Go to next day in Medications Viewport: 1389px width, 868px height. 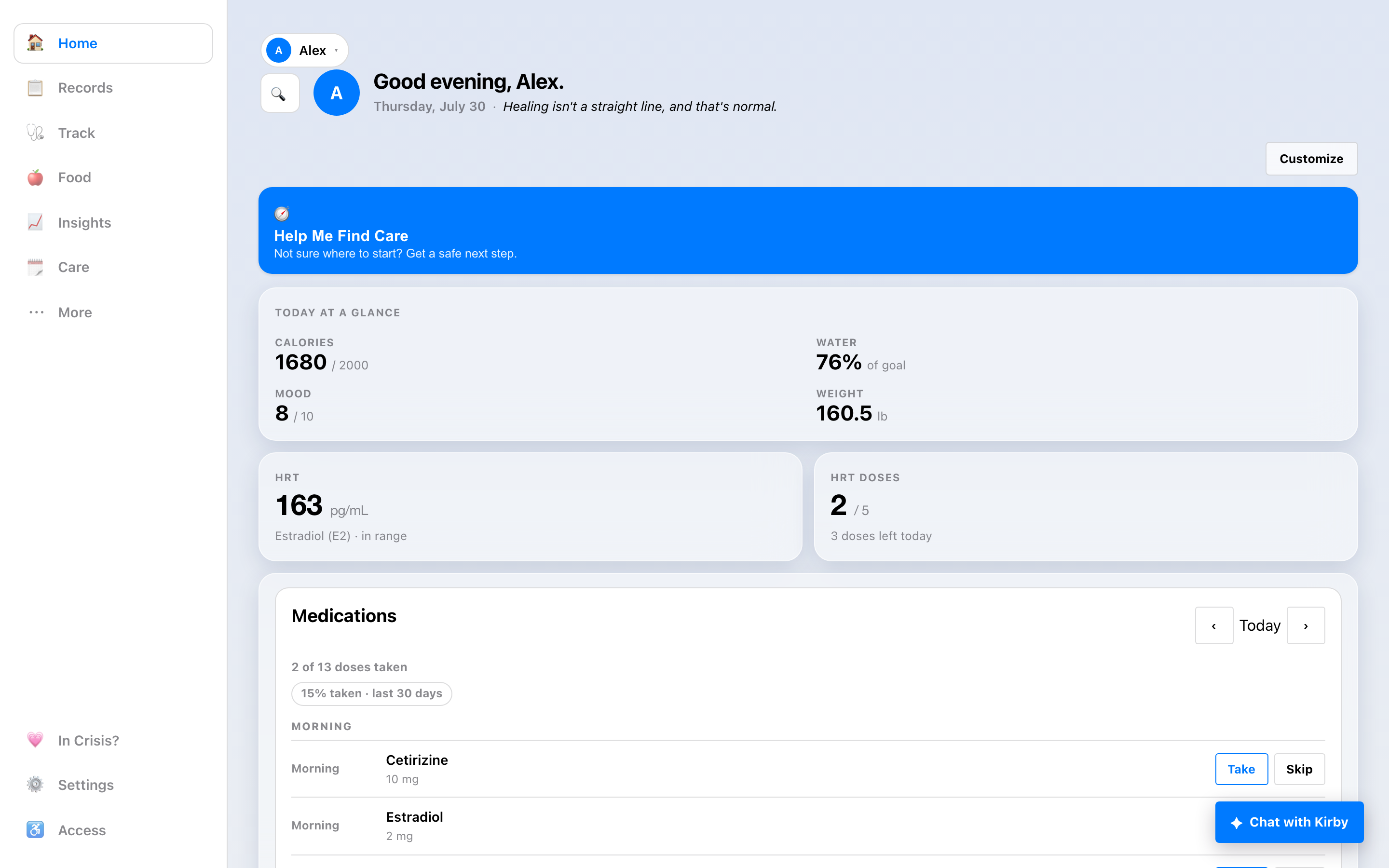(1306, 625)
